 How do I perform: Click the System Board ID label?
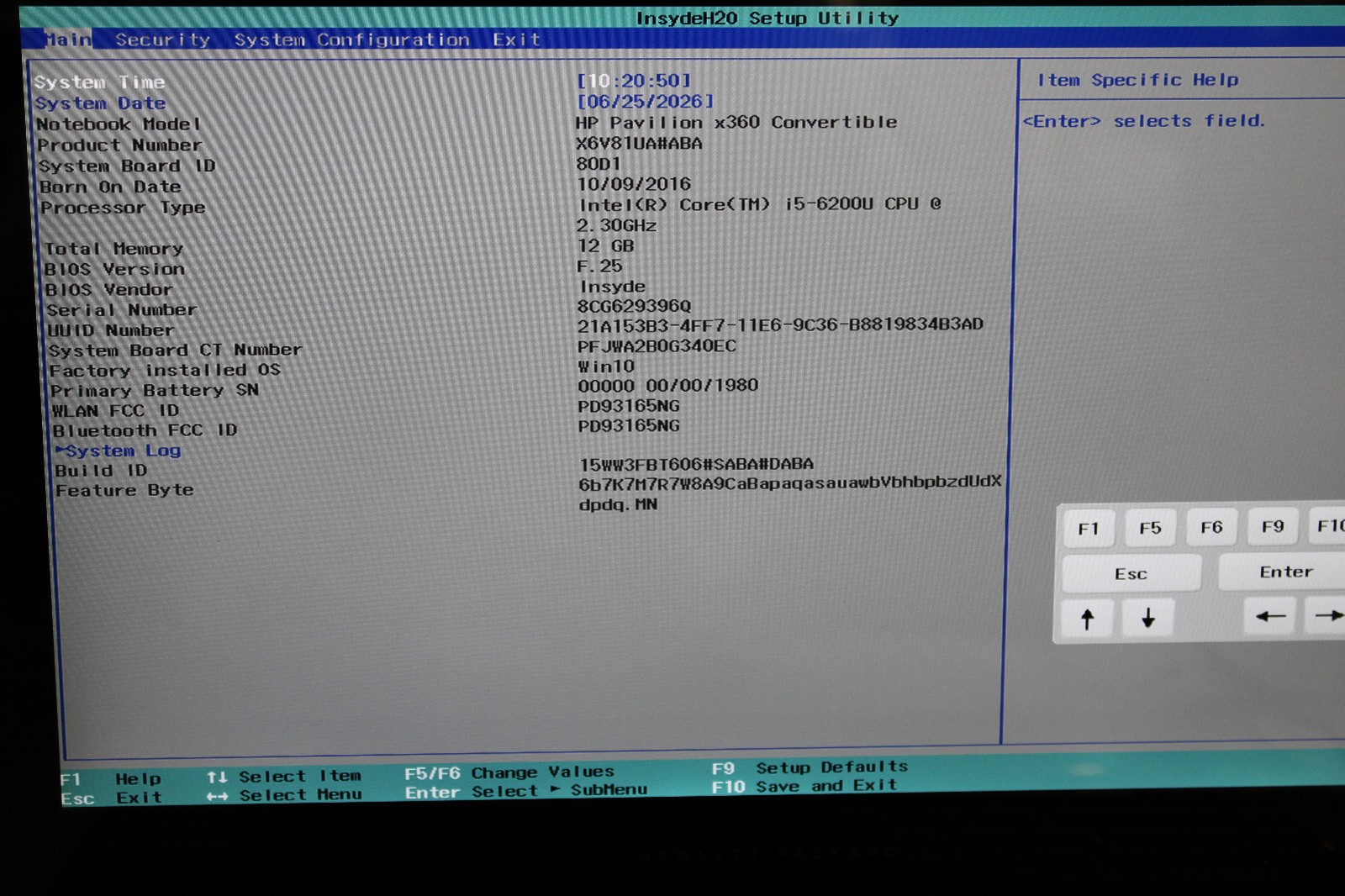(x=127, y=166)
